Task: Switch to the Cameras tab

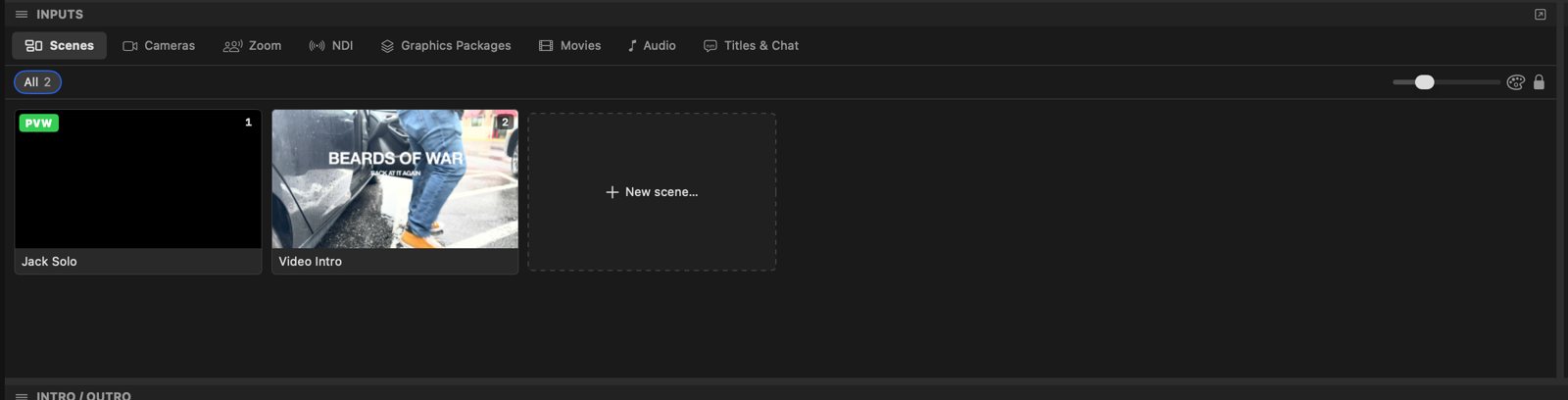Action: point(159,46)
